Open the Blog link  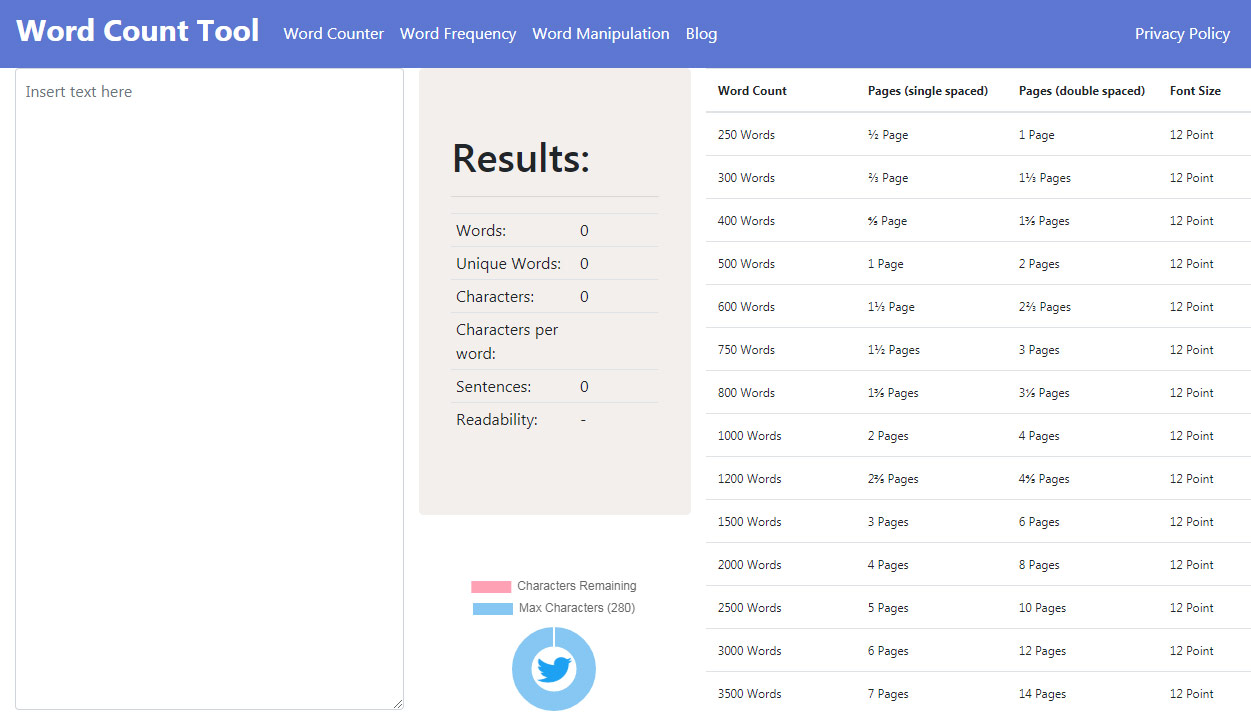(701, 34)
